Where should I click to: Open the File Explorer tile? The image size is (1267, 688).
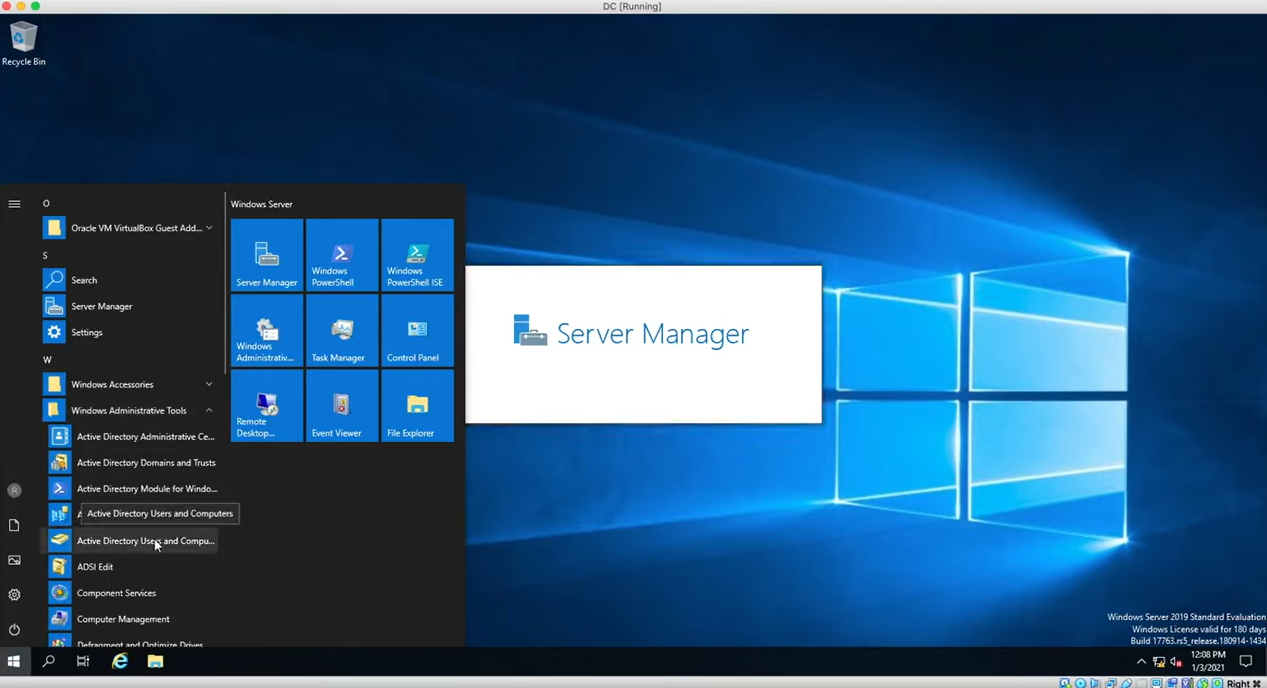(x=417, y=406)
